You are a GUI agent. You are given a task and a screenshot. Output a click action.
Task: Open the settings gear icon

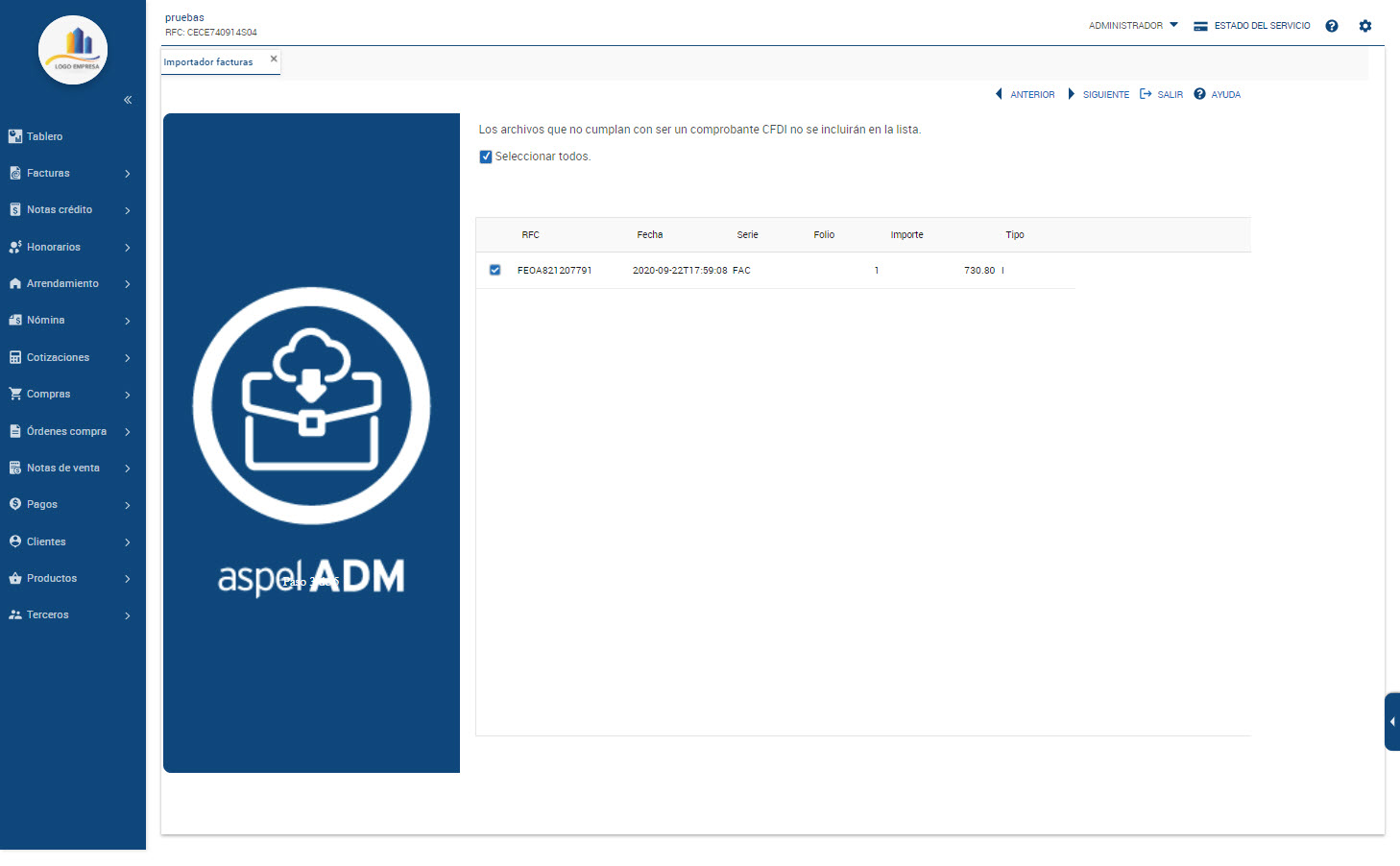[x=1364, y=26]
